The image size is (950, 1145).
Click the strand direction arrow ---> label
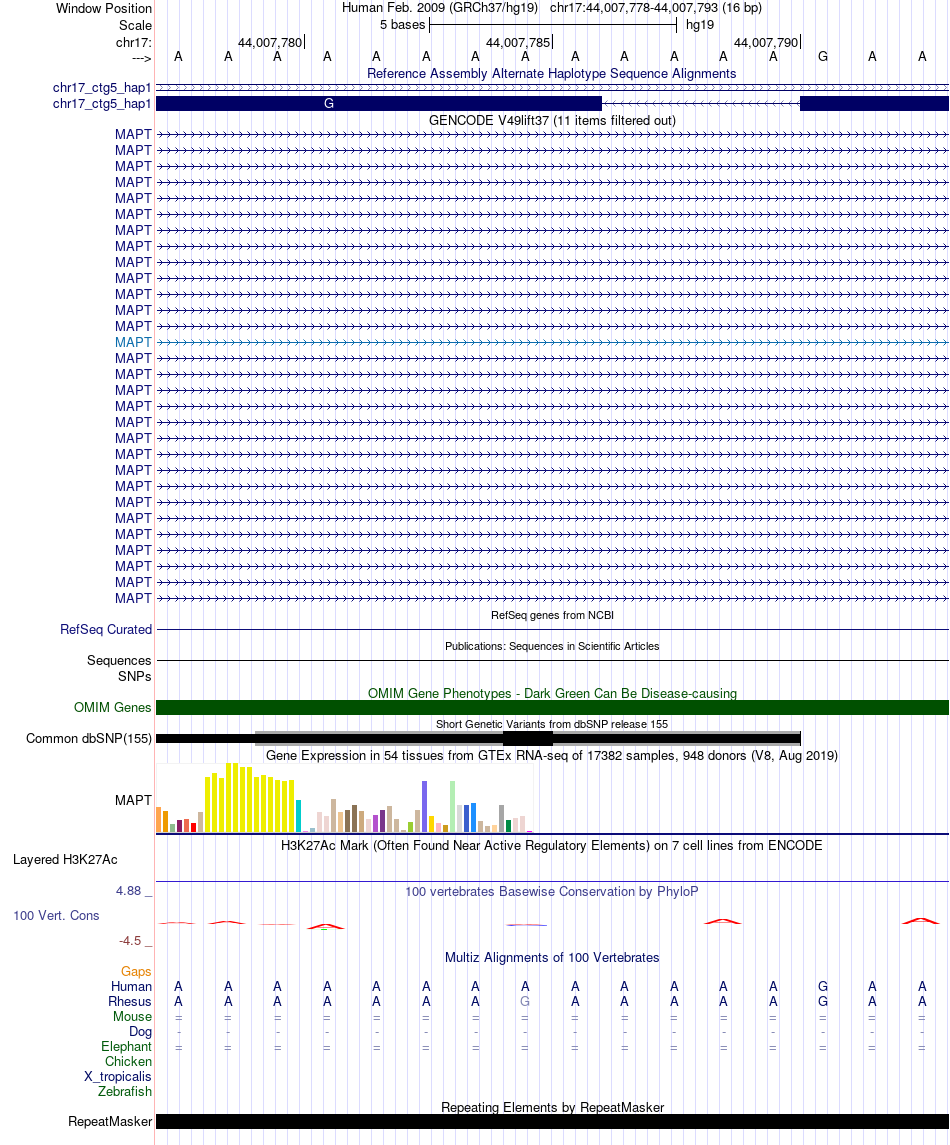pyautogui.click(x=142, y=58)
